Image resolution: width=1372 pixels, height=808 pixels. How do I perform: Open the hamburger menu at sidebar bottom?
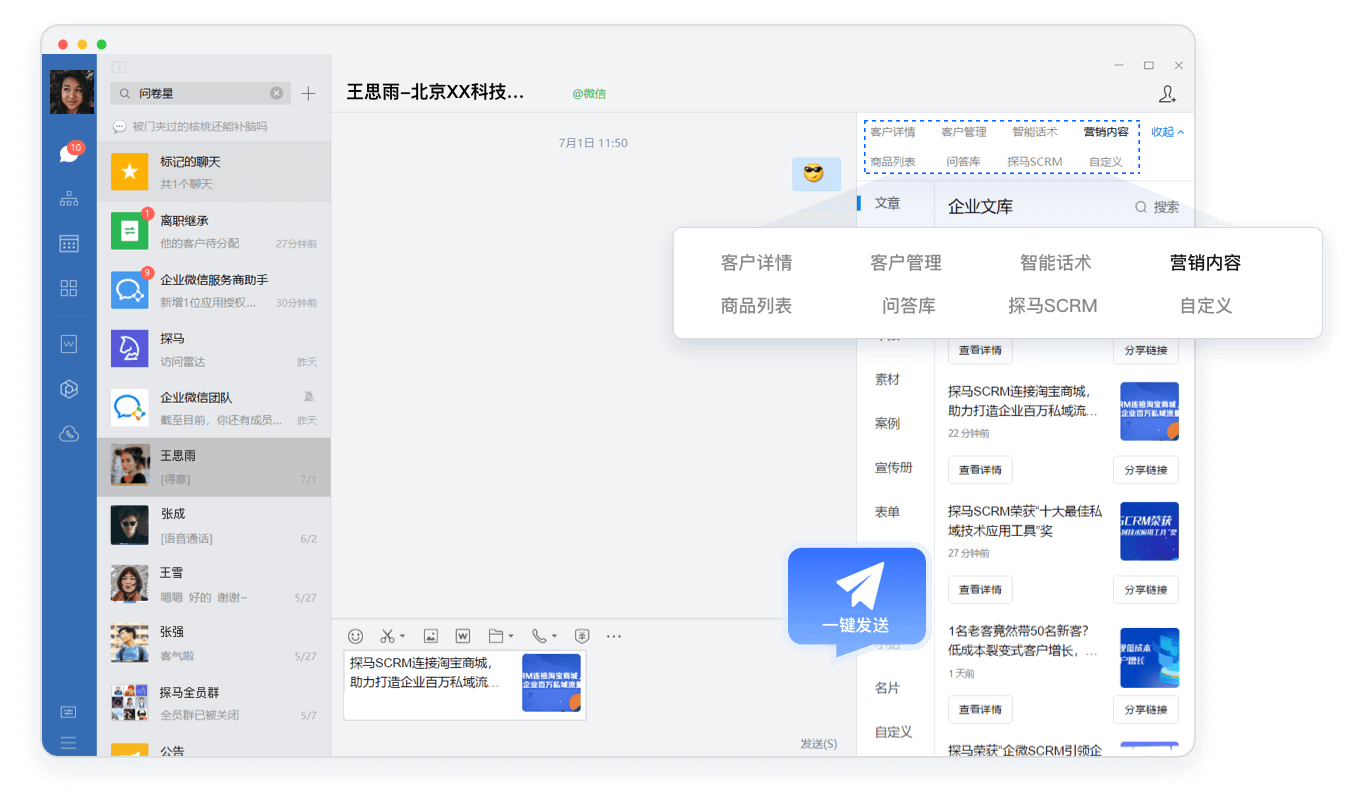tap(69, 742)
